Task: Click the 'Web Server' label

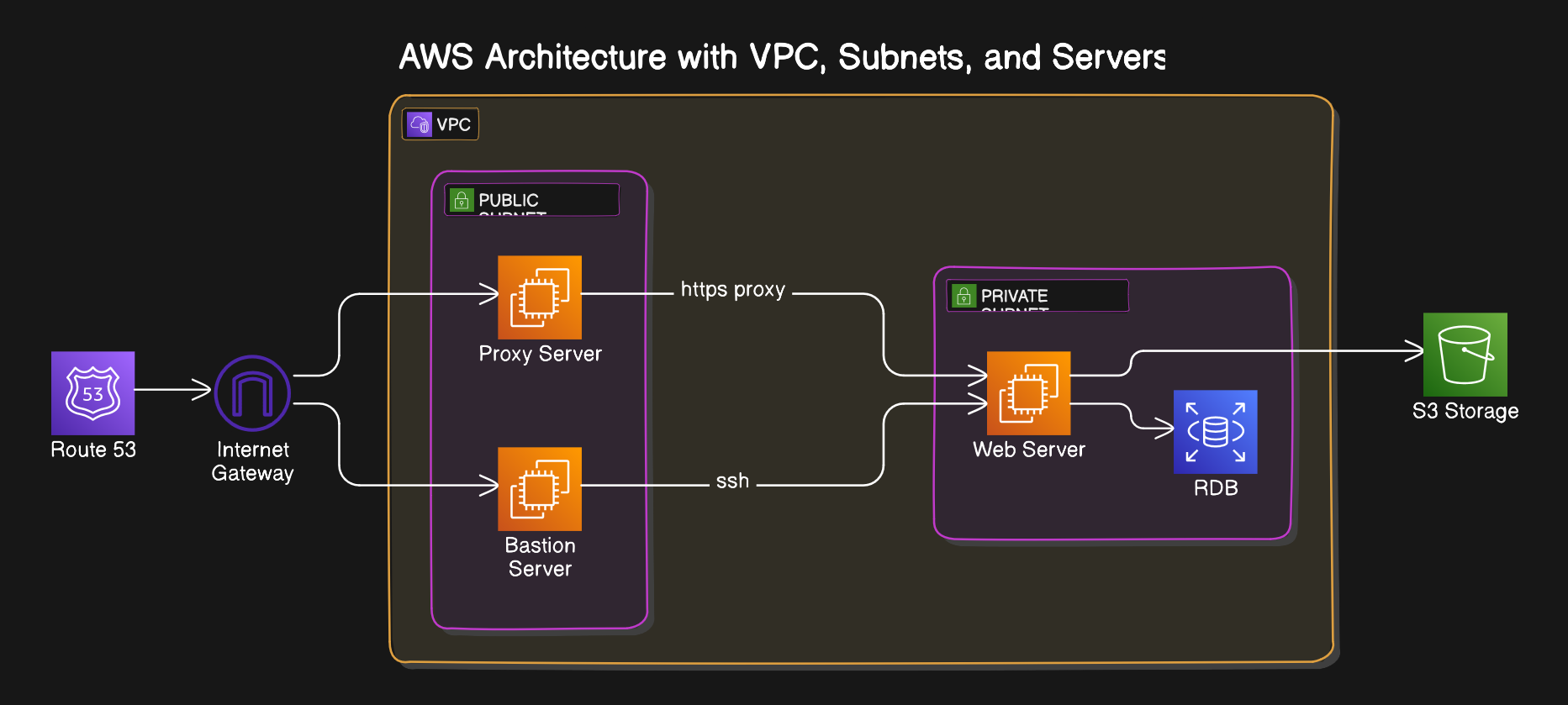Action: click(1029, 450)
